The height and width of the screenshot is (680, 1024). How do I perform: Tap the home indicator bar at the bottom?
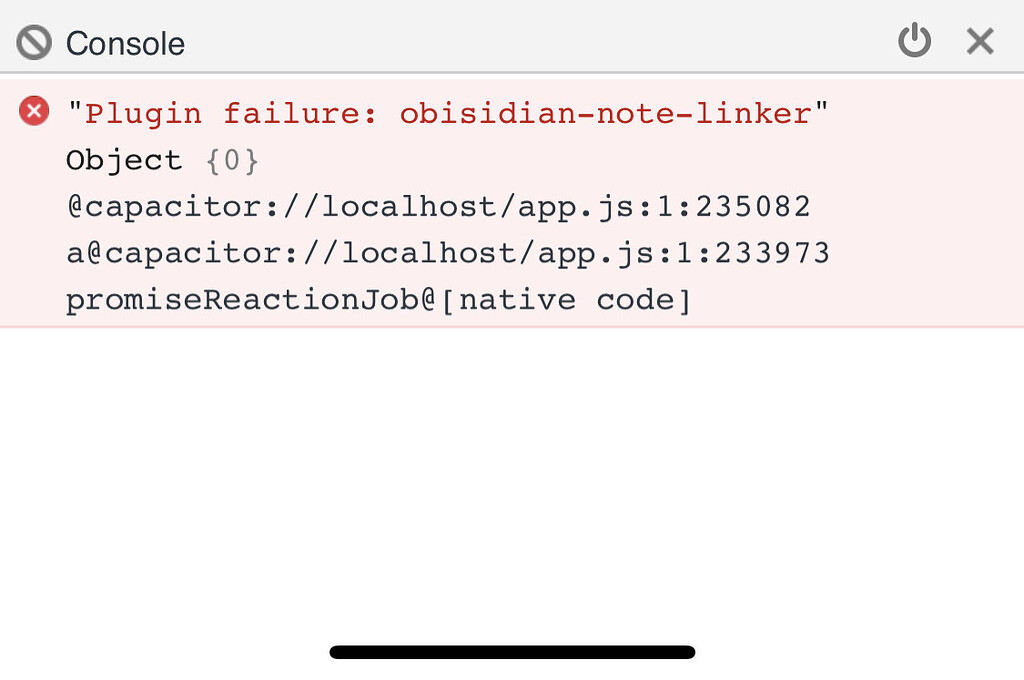pyautogui.click(x=512, y=652)
